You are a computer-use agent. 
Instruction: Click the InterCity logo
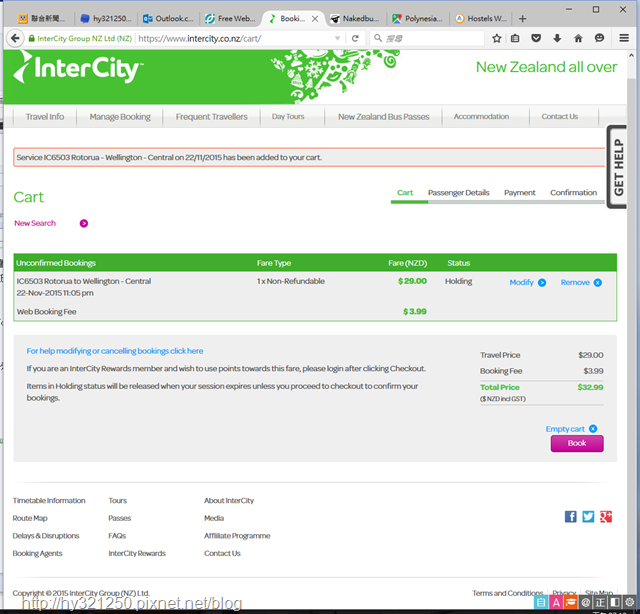pyautogui.click(x=78, y=68)
